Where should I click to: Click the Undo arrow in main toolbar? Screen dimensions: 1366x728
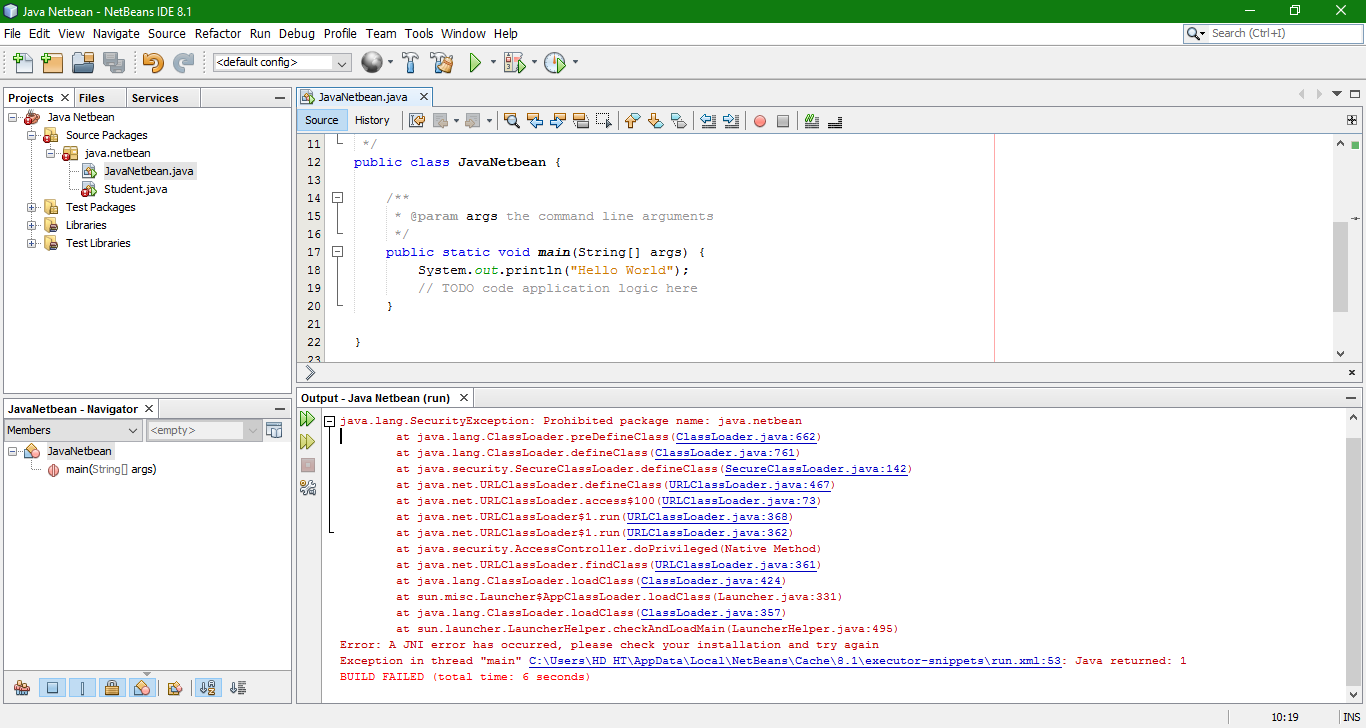click(x=152, y=63)
